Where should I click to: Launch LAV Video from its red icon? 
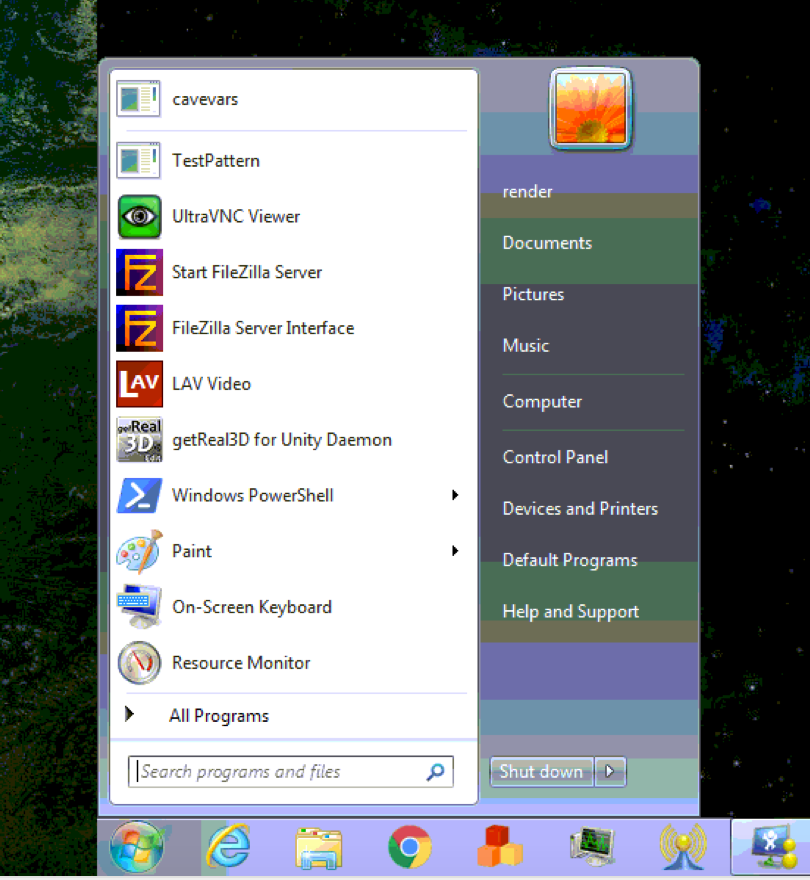point(139,384)
